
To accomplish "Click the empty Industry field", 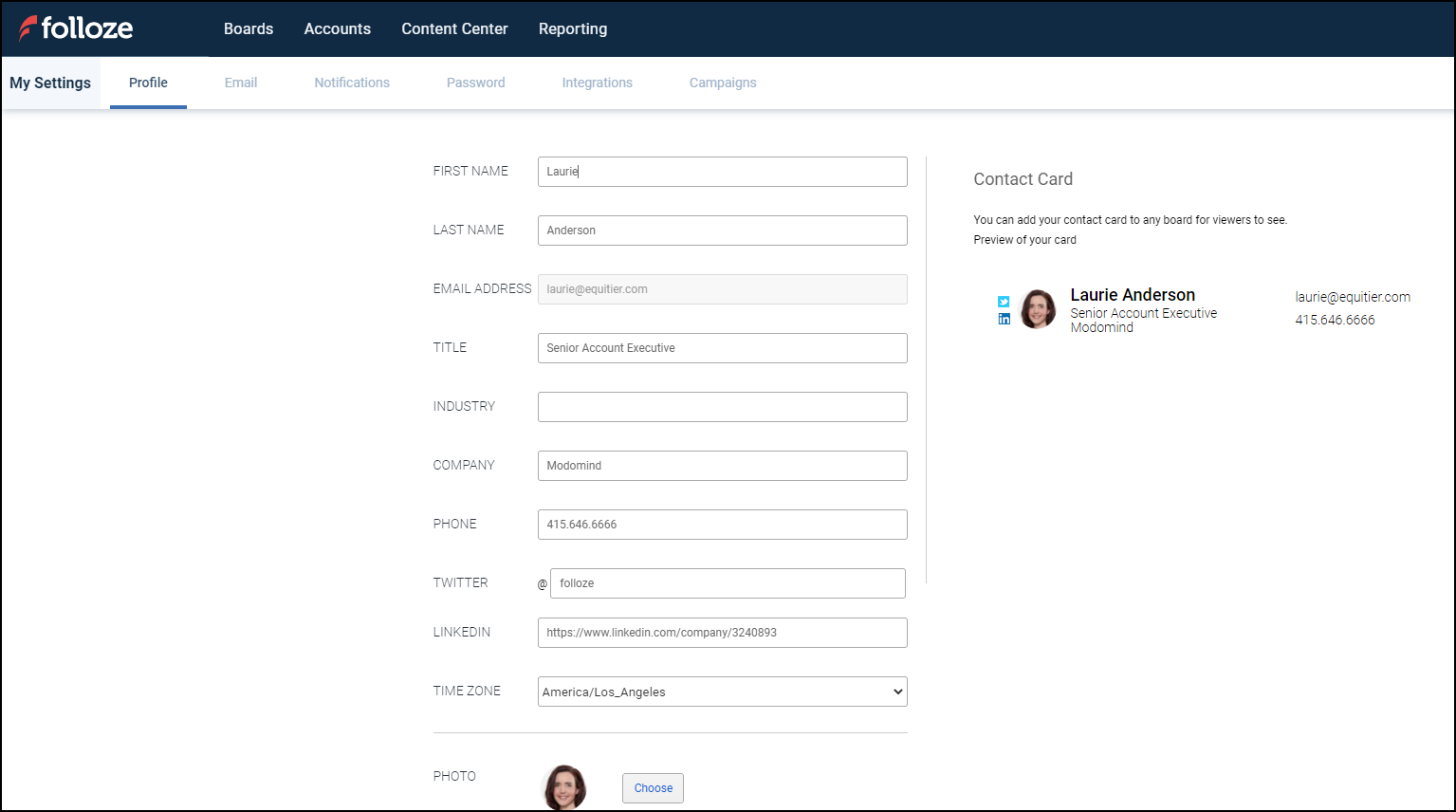I will tap(722, 406).
